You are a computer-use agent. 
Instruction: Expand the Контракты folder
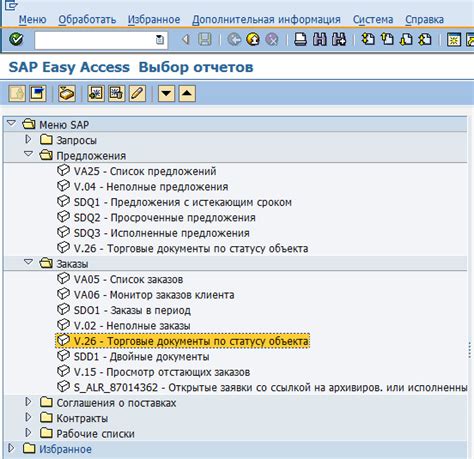(28, 417)
